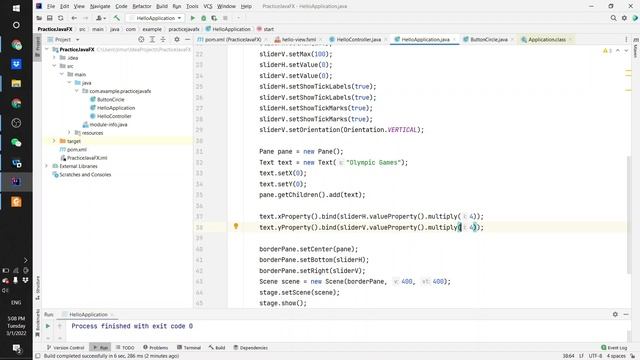This screenshot has height=360, width=640.
Task: Open WeChat from Windows taskbar
Action: point(16,142)
